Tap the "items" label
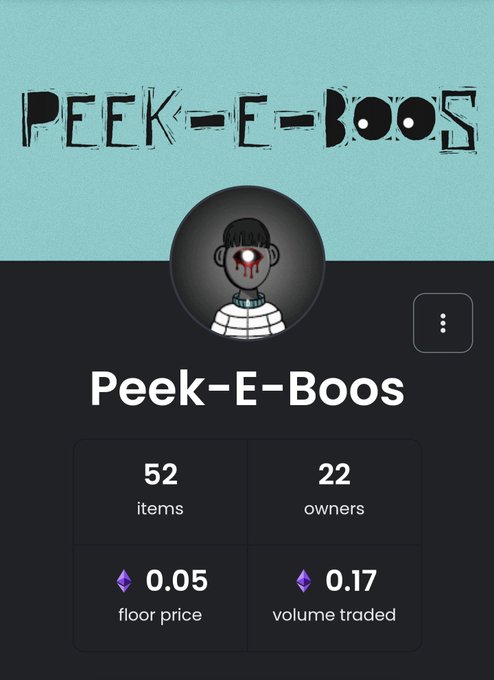The width and height of the screenshot is (494, 680). pos(160,508)
